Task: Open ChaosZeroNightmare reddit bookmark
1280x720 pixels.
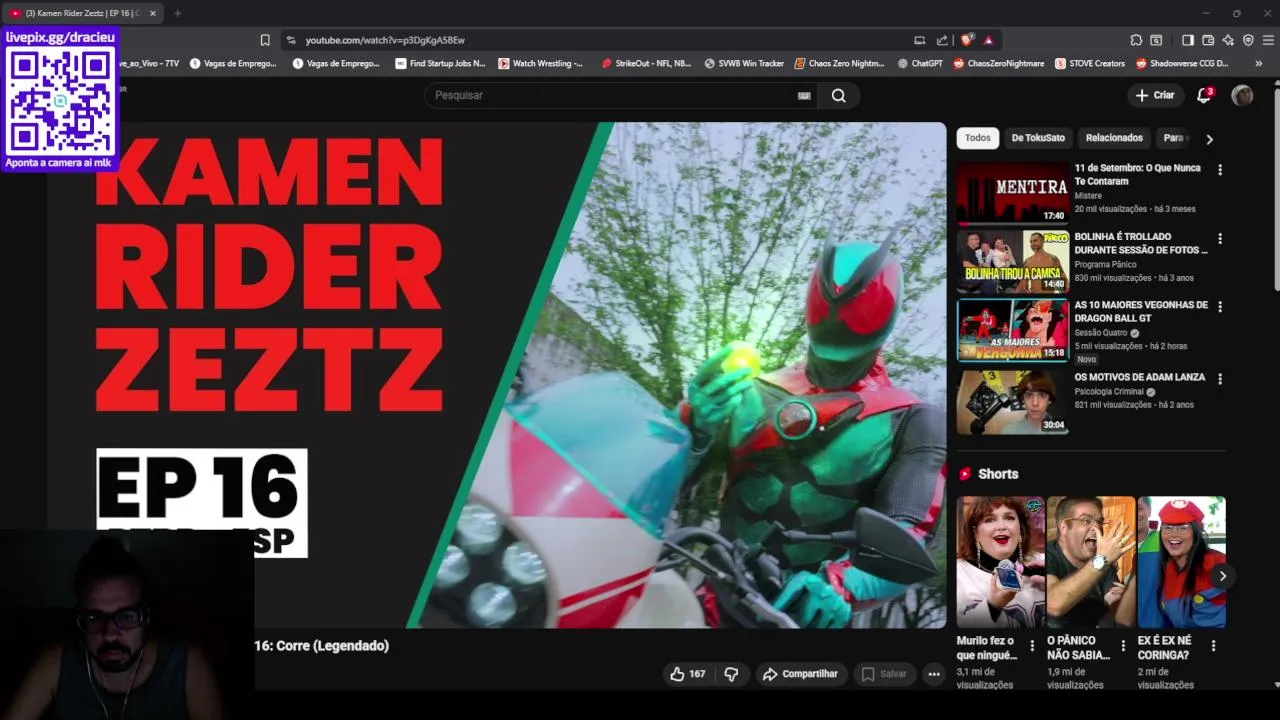Action: tap(999, 63)
